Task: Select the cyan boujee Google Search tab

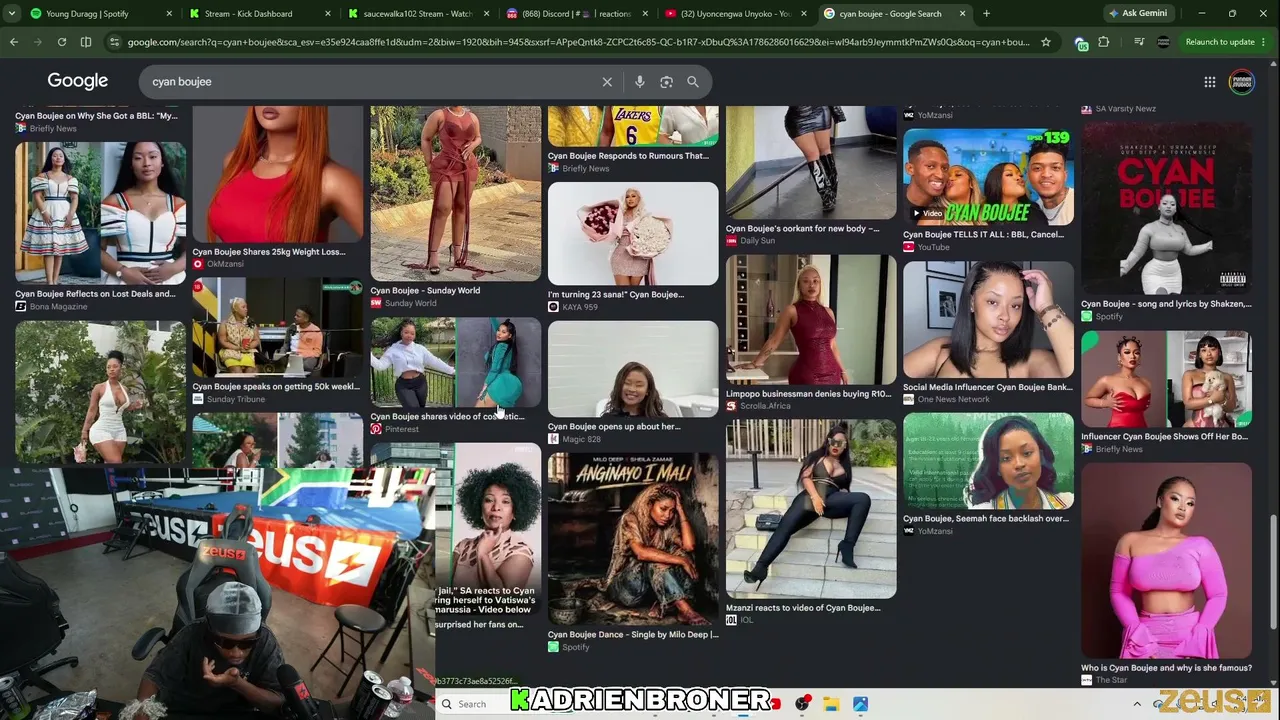Action: (x=894, y=14)
